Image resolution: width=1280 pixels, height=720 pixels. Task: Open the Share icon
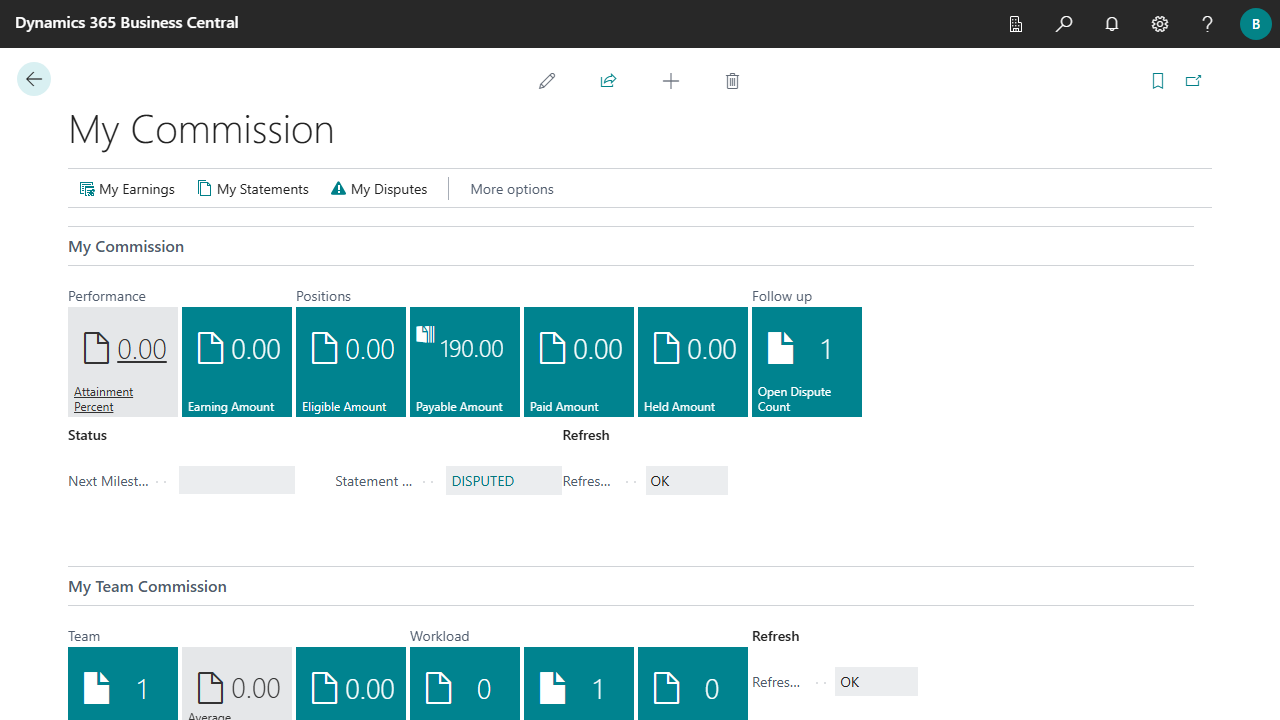click(x=608, y=81)
